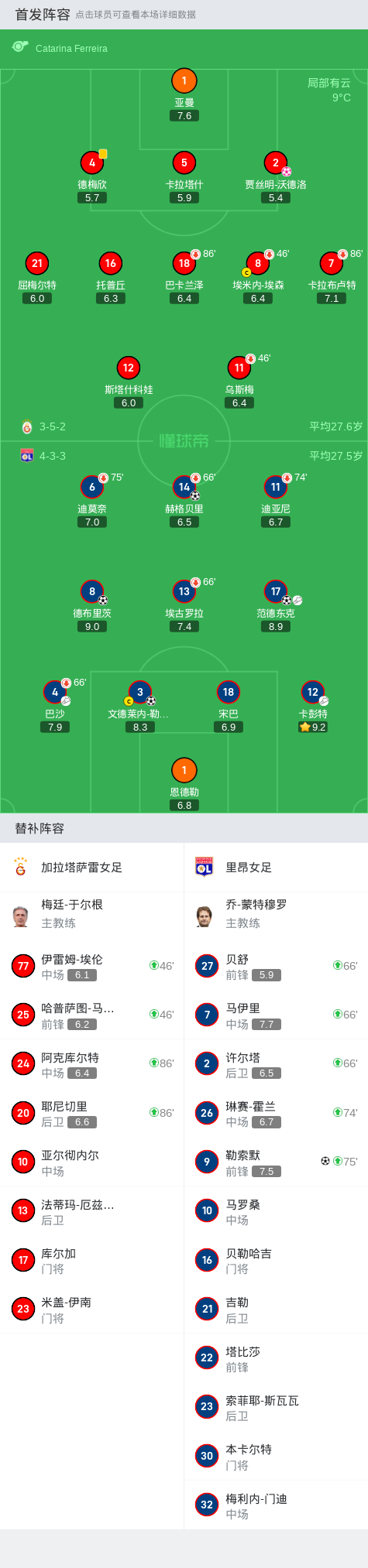Image resolution: width=368 pixels, height=1568 pixels.
Task: Click the 9.2 rating badge of 卡彭特
Action: (313, 727)
